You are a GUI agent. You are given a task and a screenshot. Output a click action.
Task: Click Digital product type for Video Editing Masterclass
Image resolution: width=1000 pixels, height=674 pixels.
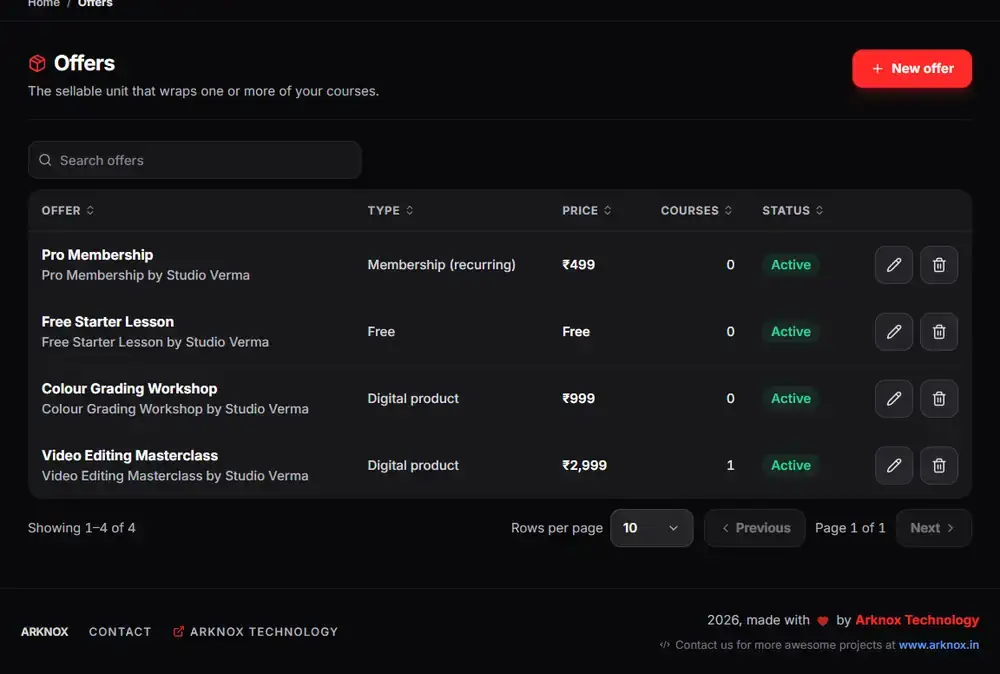click(x=413, y=465)
